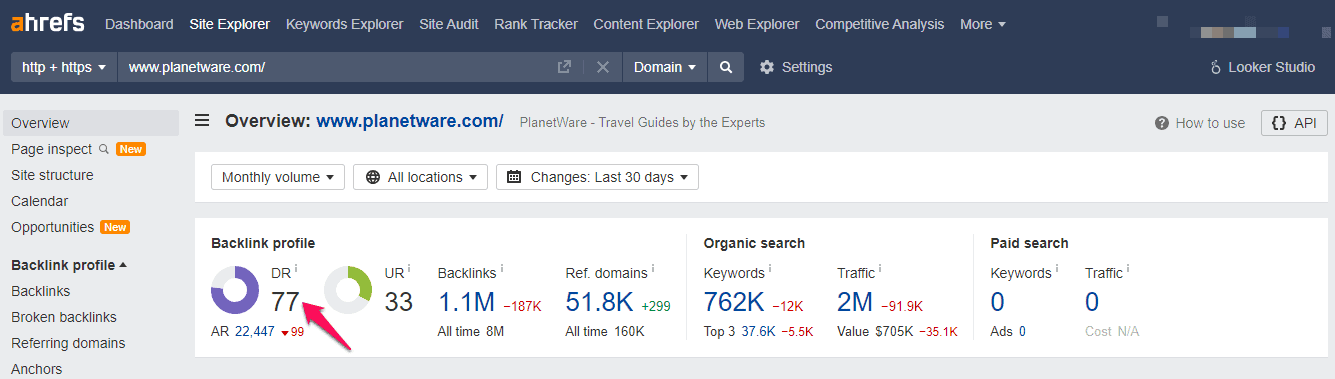The width and height of the screenshot is (1335, 379).
Task: Click Paid search Traffic info icon
Action: [1129, 268]
